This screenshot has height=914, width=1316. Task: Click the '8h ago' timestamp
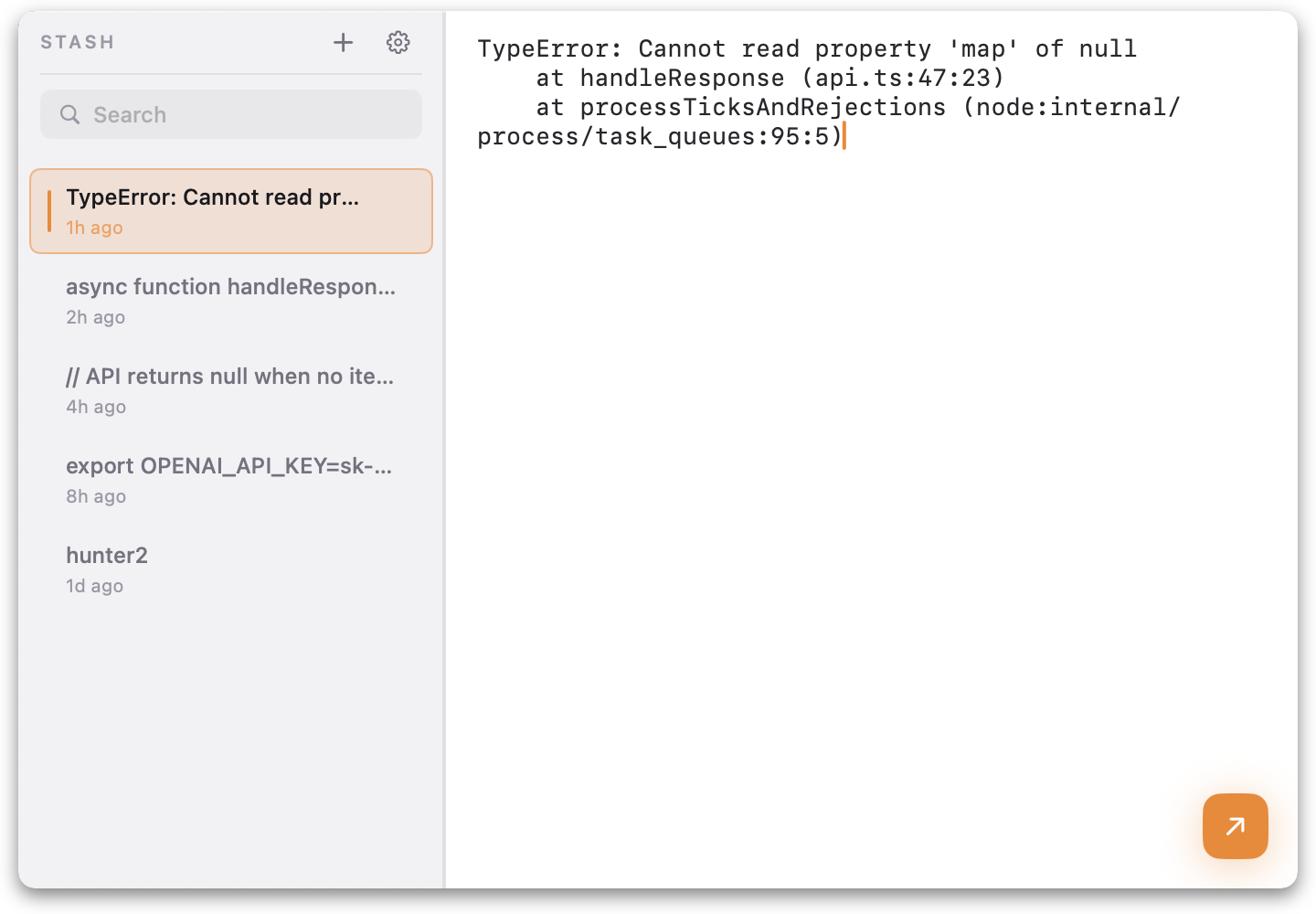[96, 496]
